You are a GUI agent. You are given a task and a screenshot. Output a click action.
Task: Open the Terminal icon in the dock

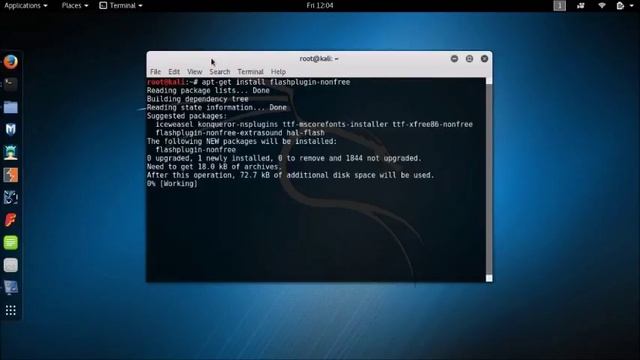tap(11, 84)
